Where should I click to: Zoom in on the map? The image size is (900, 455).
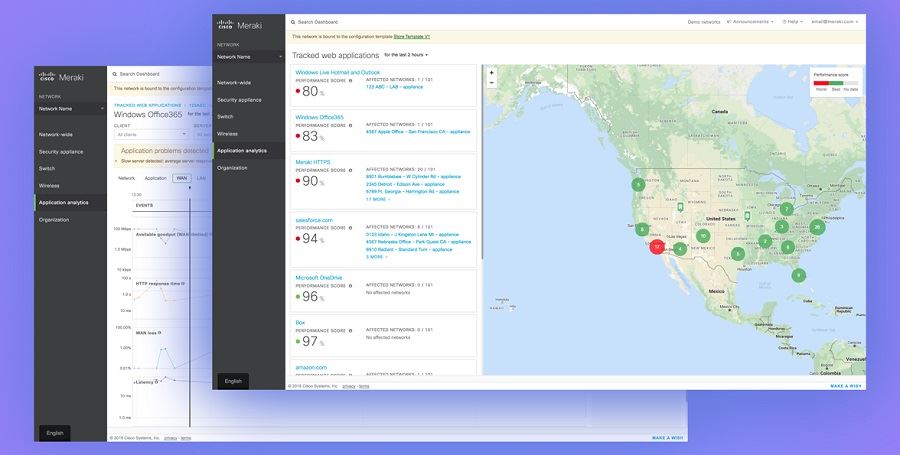pos(491,73)
